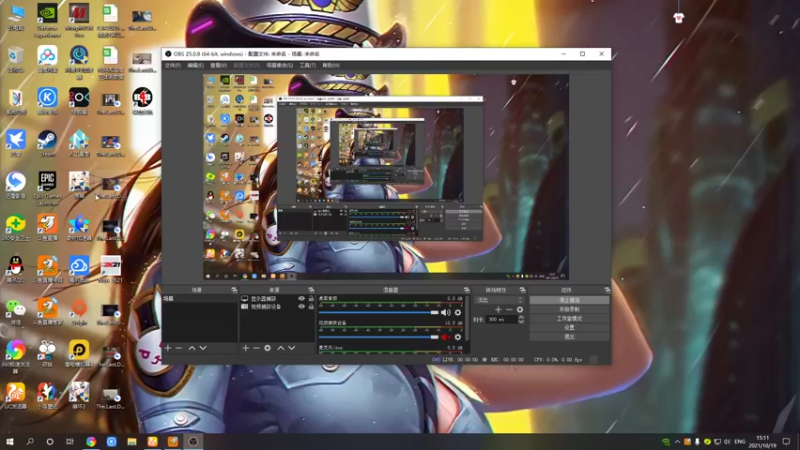Screen dimensions: 800x450
Task: Open Settings from the Controls panel
Action: click(569, 328)
